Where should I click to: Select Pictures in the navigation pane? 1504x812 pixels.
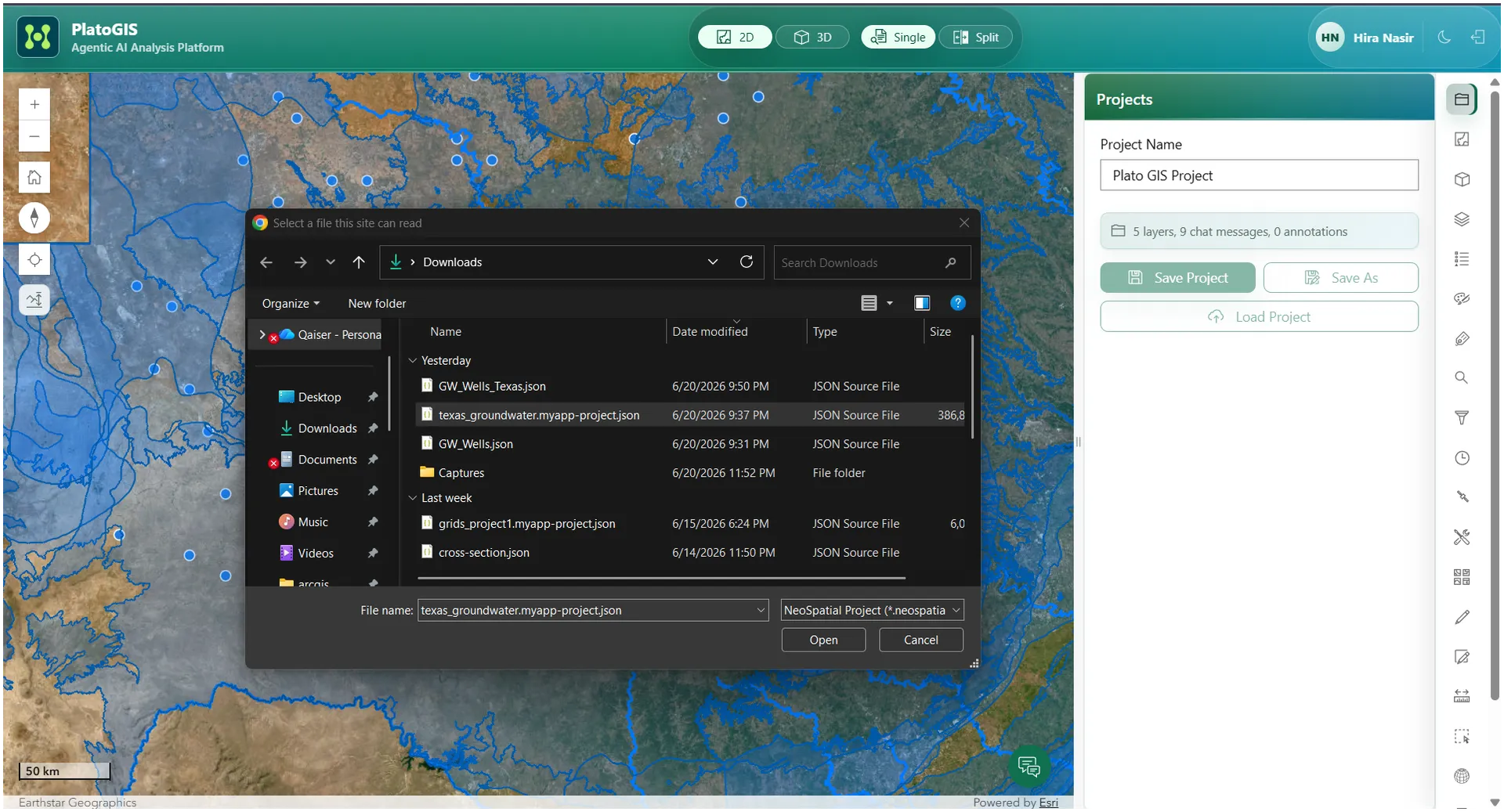click(x=318, y=491)
